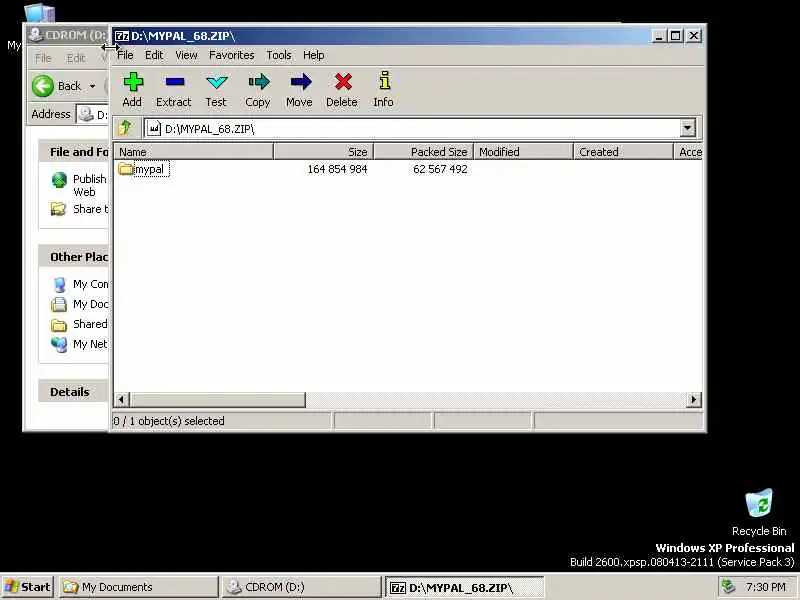Open the 7-Zip Help menu
The width and height of the screenshot is (800, 600).
point(314,55)
